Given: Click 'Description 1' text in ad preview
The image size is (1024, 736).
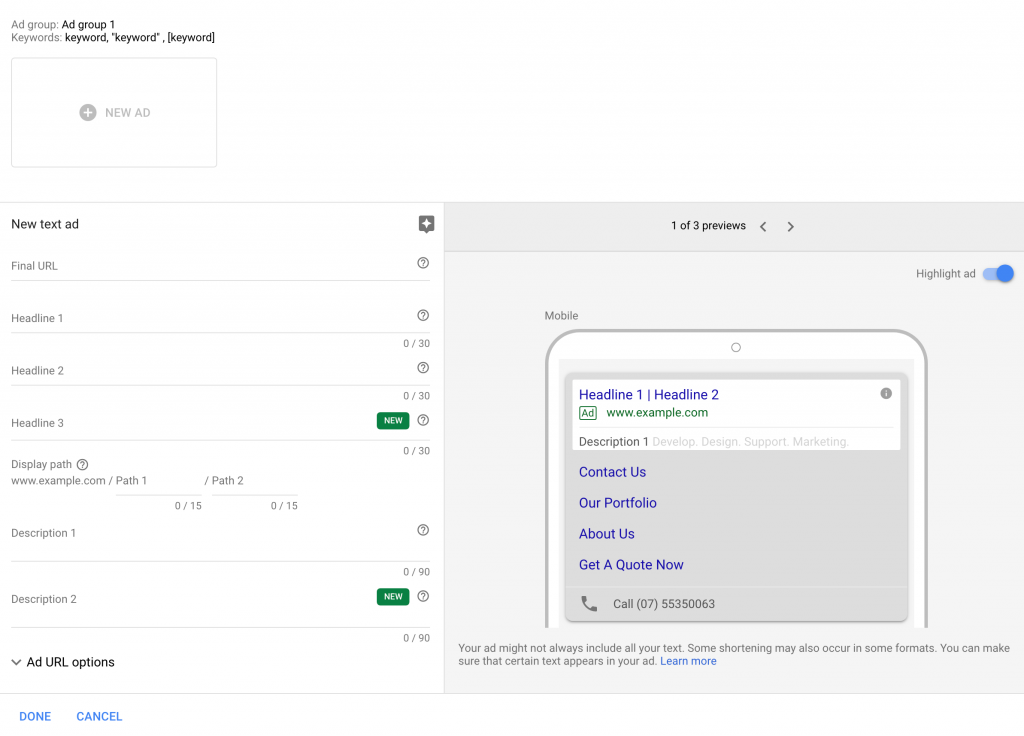Looking at the screenshot, I should (613, 442).
